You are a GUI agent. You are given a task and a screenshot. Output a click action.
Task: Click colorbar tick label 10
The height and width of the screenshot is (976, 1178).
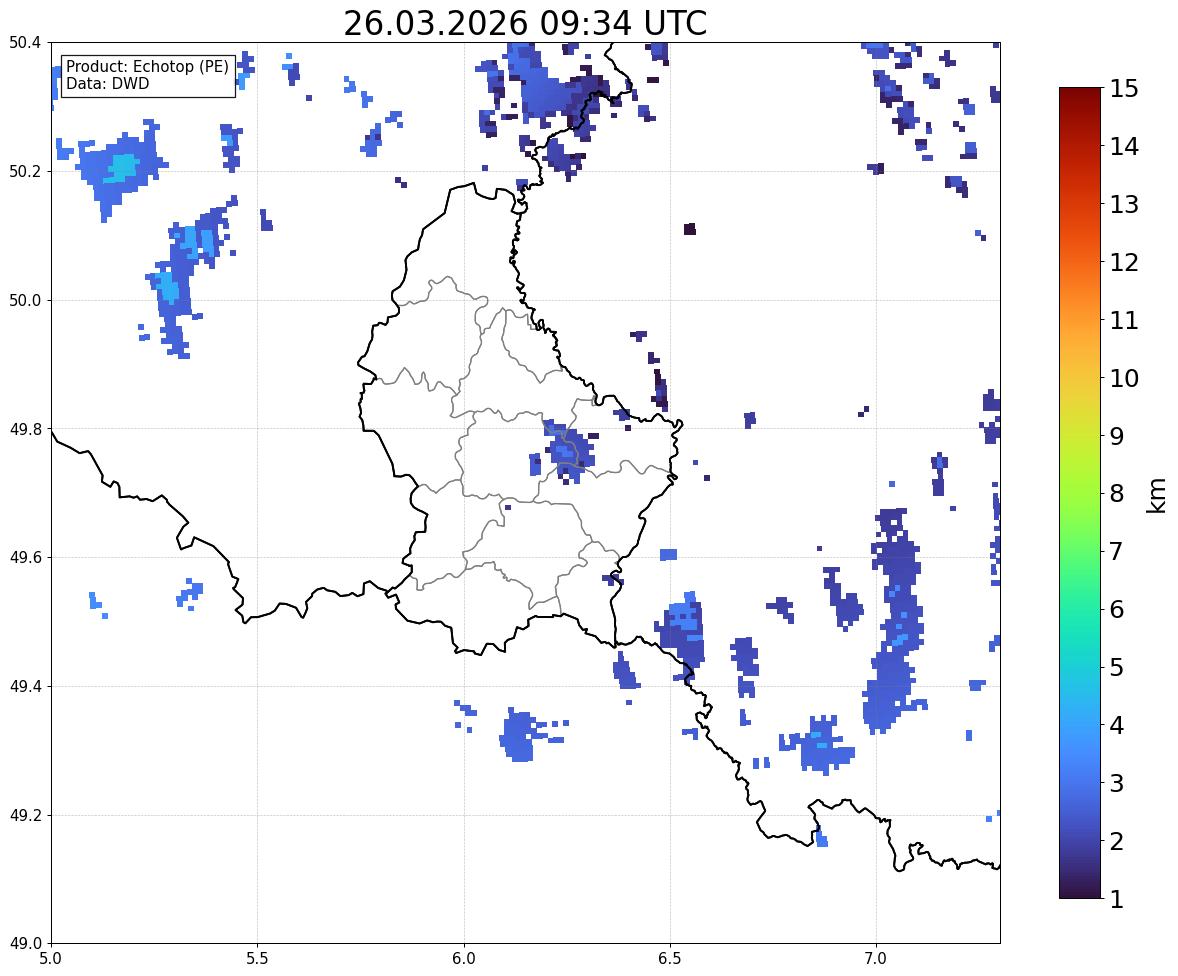click(x=1124, y=378)
